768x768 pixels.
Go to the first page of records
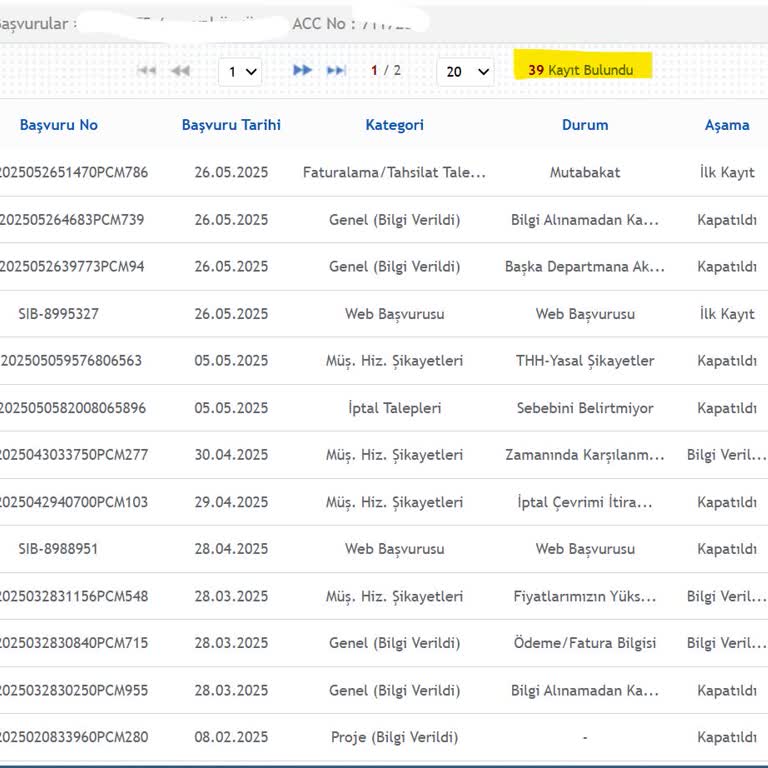tap(146, 71)
